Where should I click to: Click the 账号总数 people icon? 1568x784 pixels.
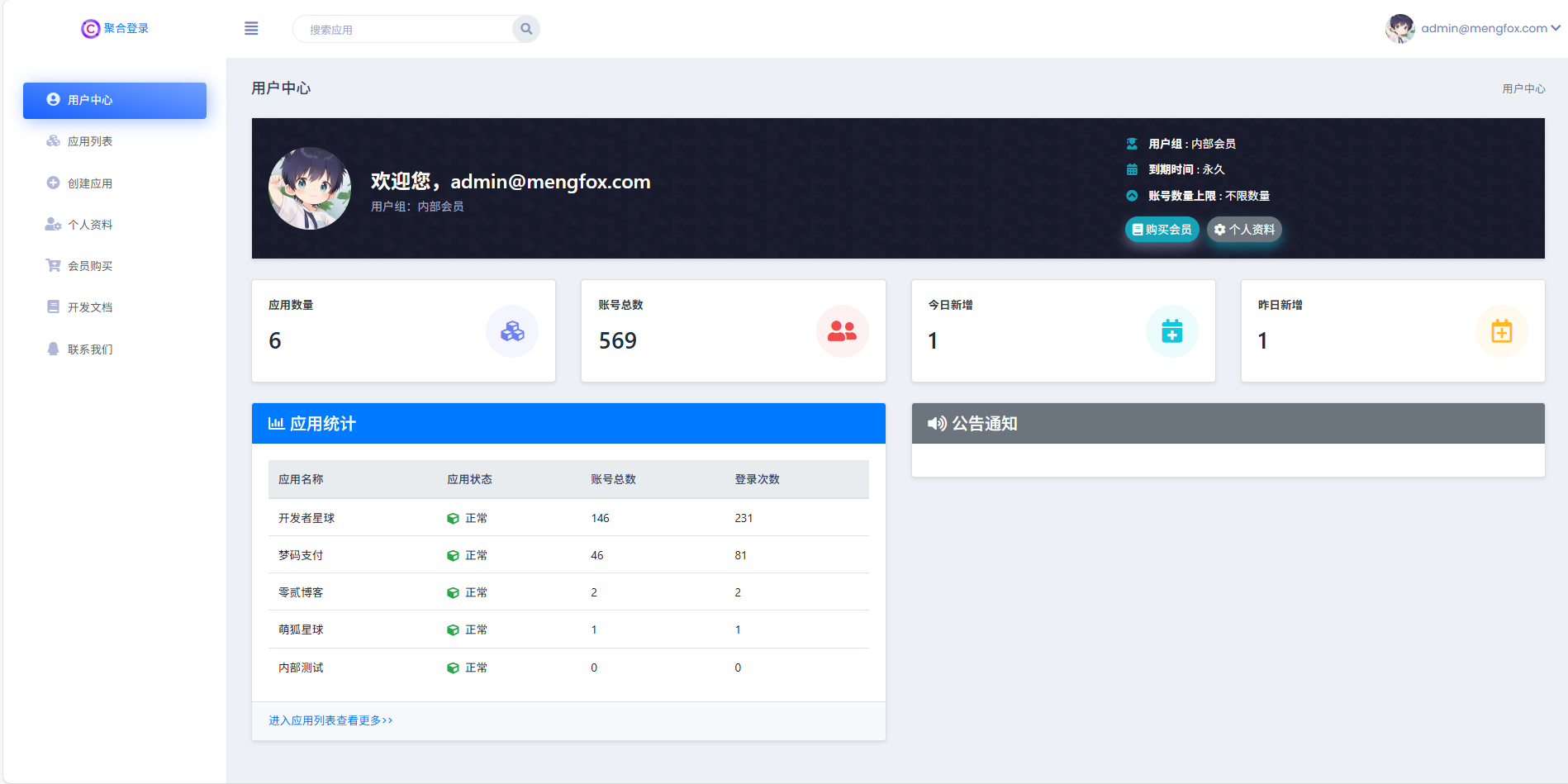coord(842,330)
